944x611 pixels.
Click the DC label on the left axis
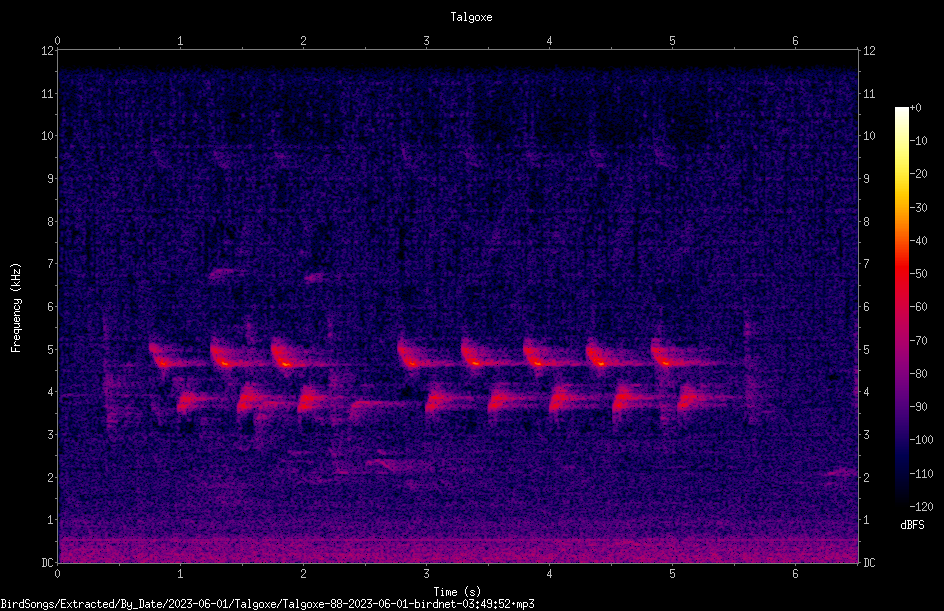tap(47, 563)
